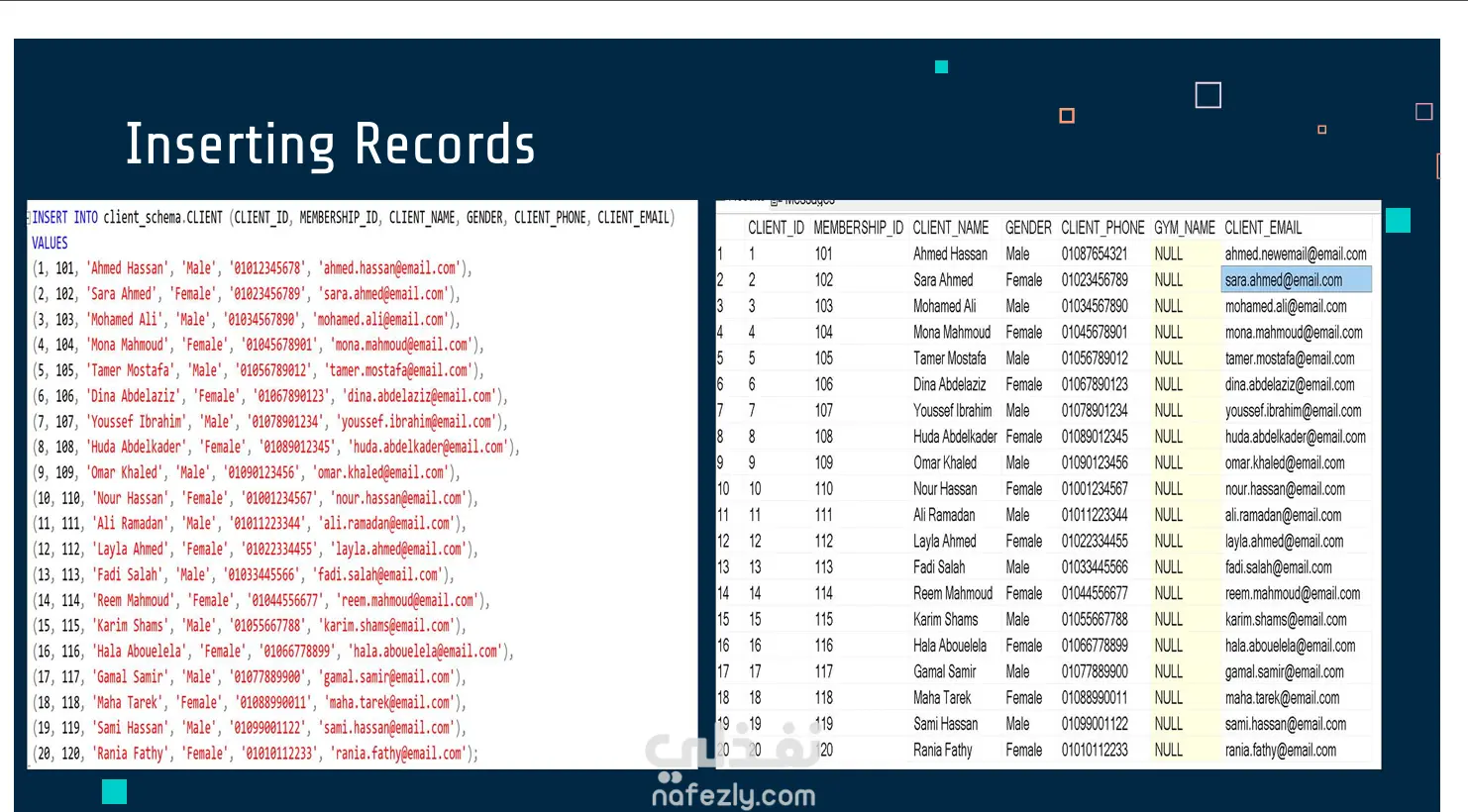
Task: Select the hala.abouelela@email.com cell in results grid
Action: [x=1290, y=646]
